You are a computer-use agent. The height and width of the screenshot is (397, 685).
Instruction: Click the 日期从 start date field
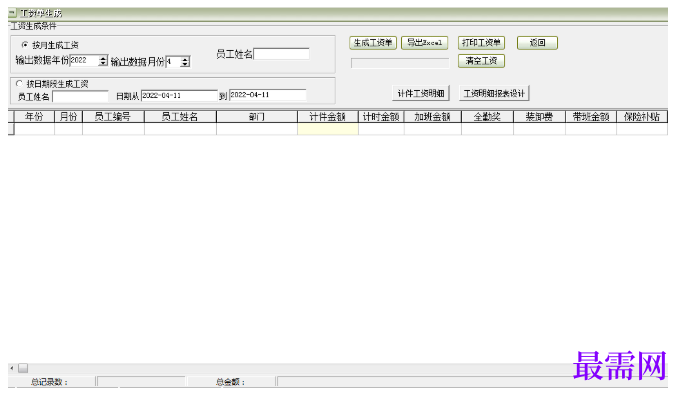(x=179, y=96)
